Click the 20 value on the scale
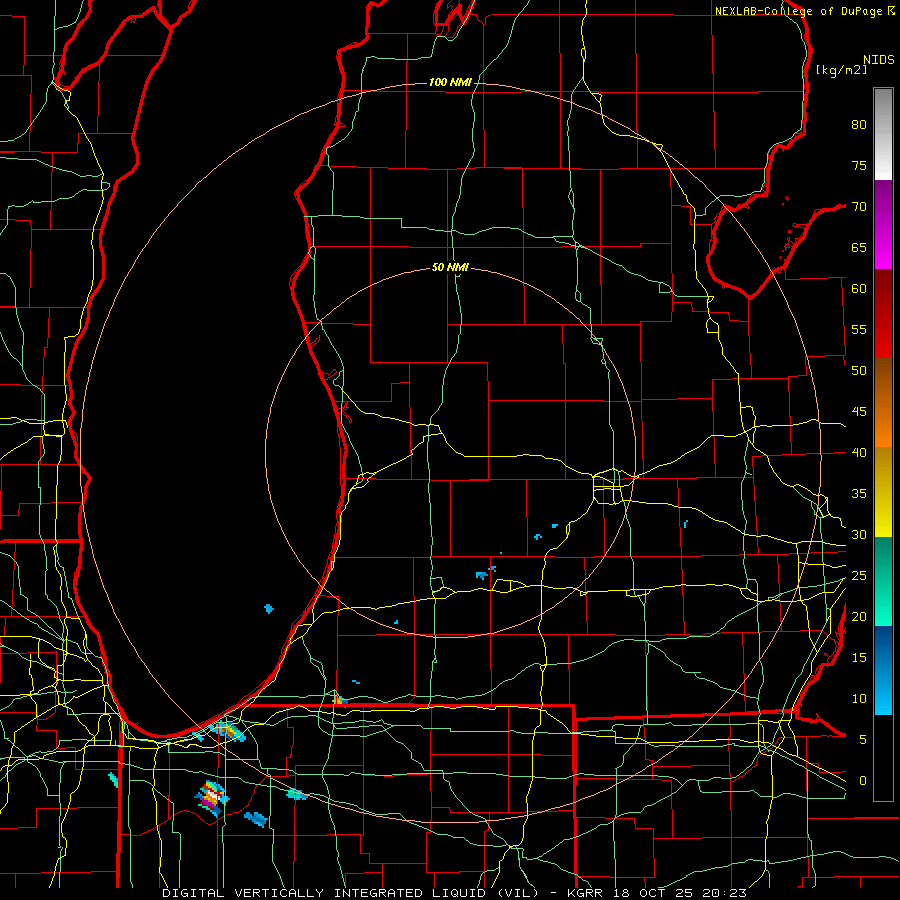This screenshot has width=900, height=900. click(859, 617)
